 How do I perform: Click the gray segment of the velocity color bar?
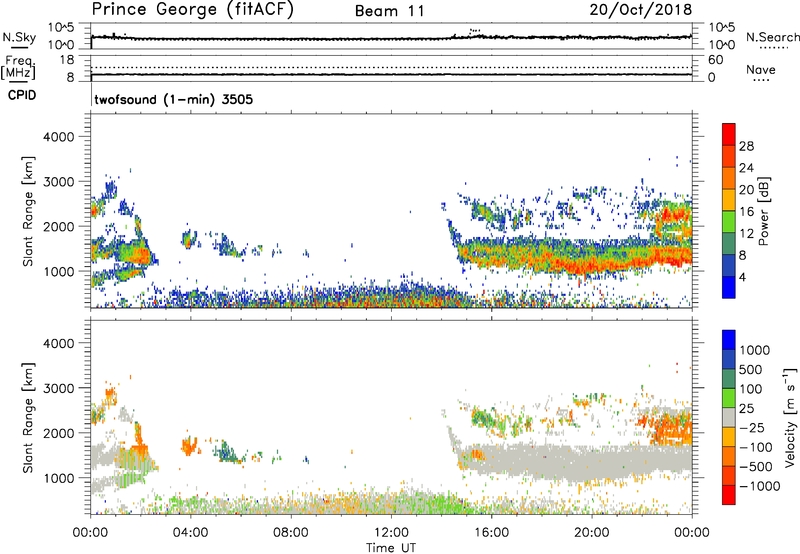(729, 418)
